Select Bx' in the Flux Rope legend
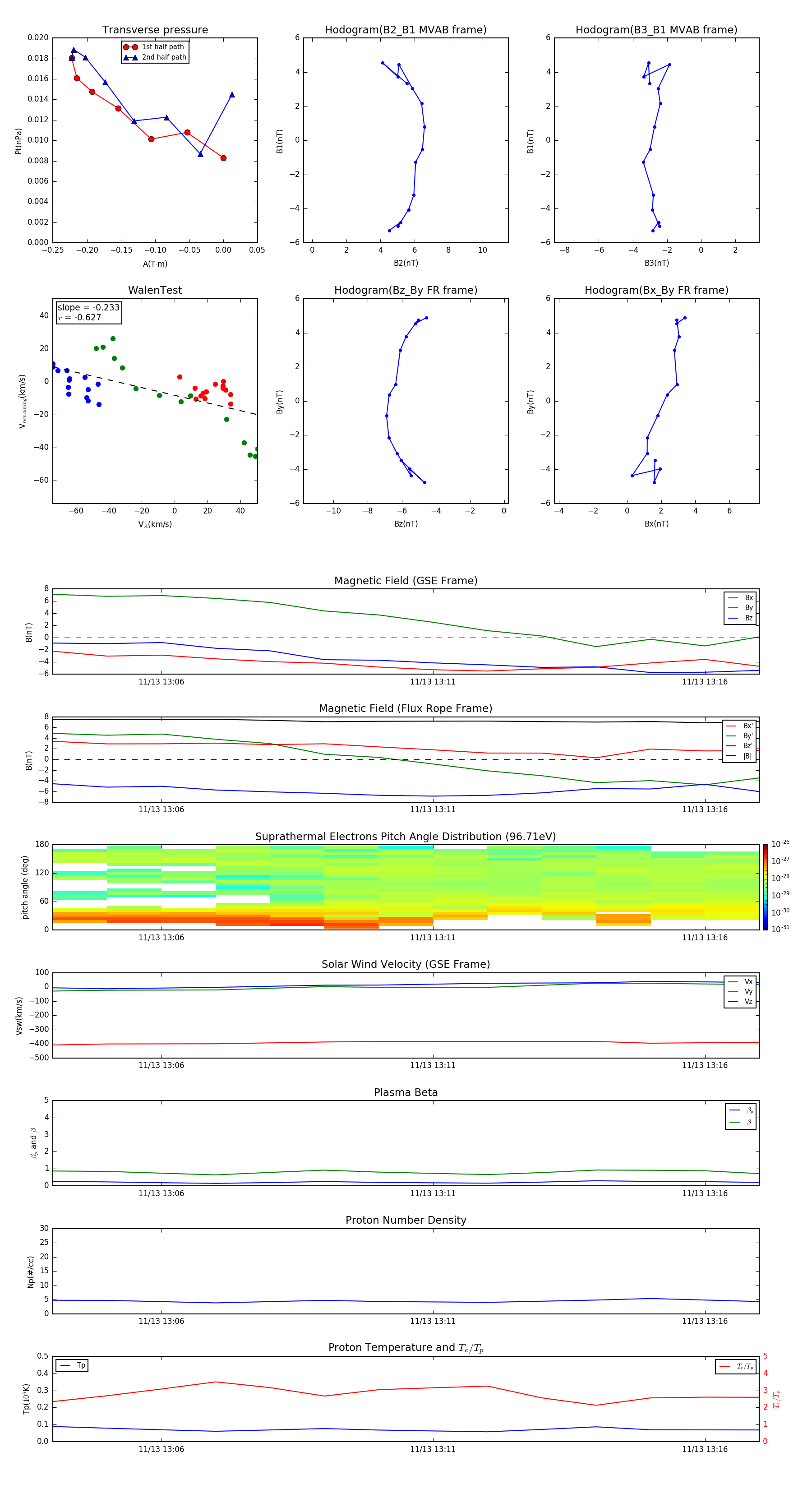Screen dimensions: 812x1489 tap(740, 726)
